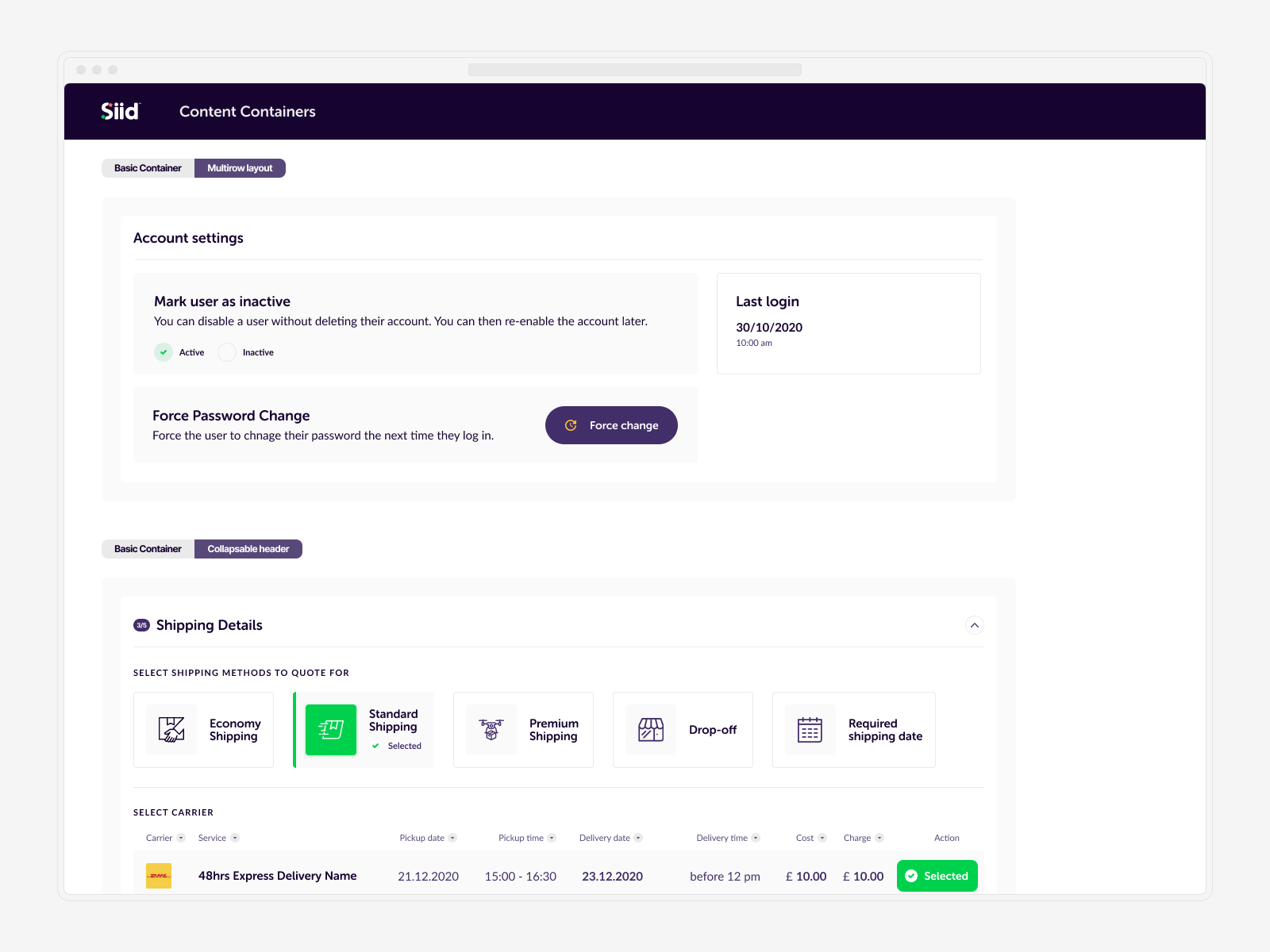This screenshot has width=1270, height=952.
Task: Choose the Required shipping date card
Action: [x=854, y=730]
